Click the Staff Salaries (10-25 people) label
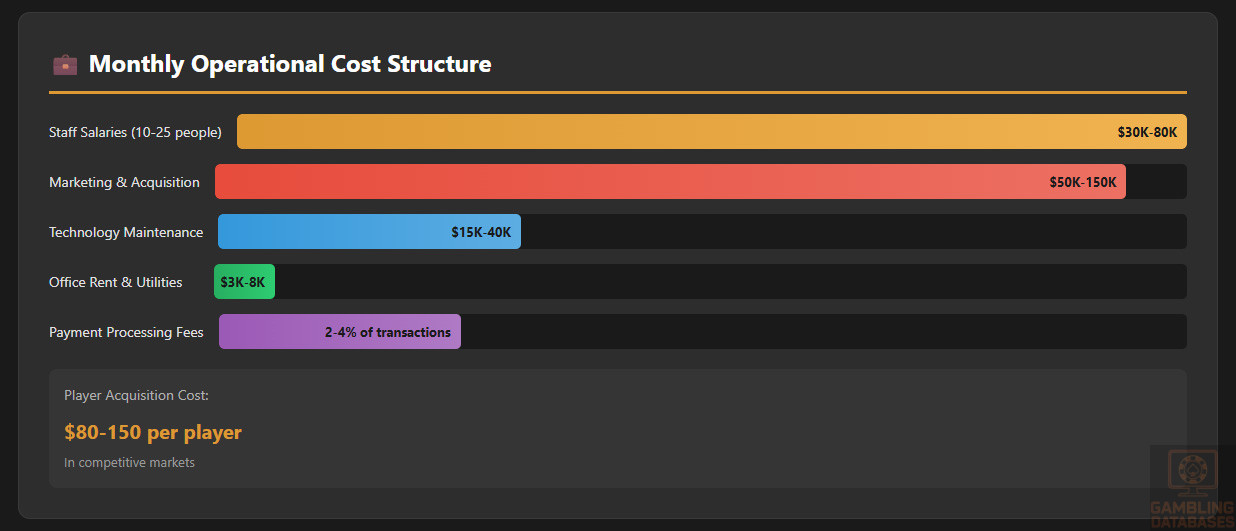Viewport: 1236px width, 531px height. (x=135, y=132)
